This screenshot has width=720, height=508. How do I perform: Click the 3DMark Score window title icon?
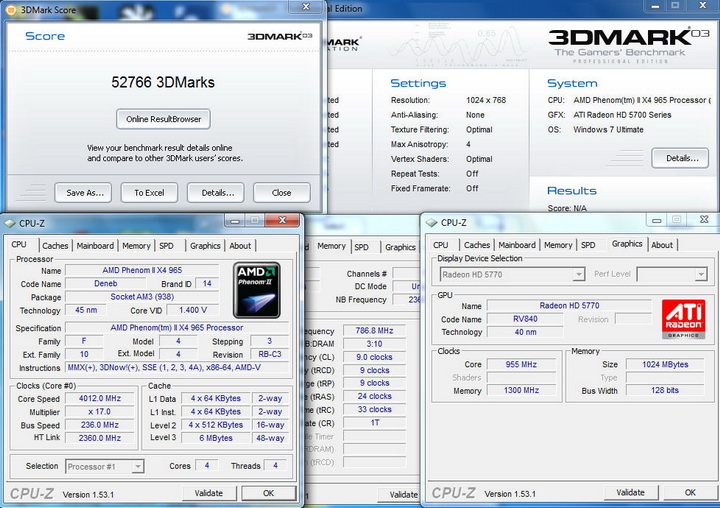(x=11, y=9)
